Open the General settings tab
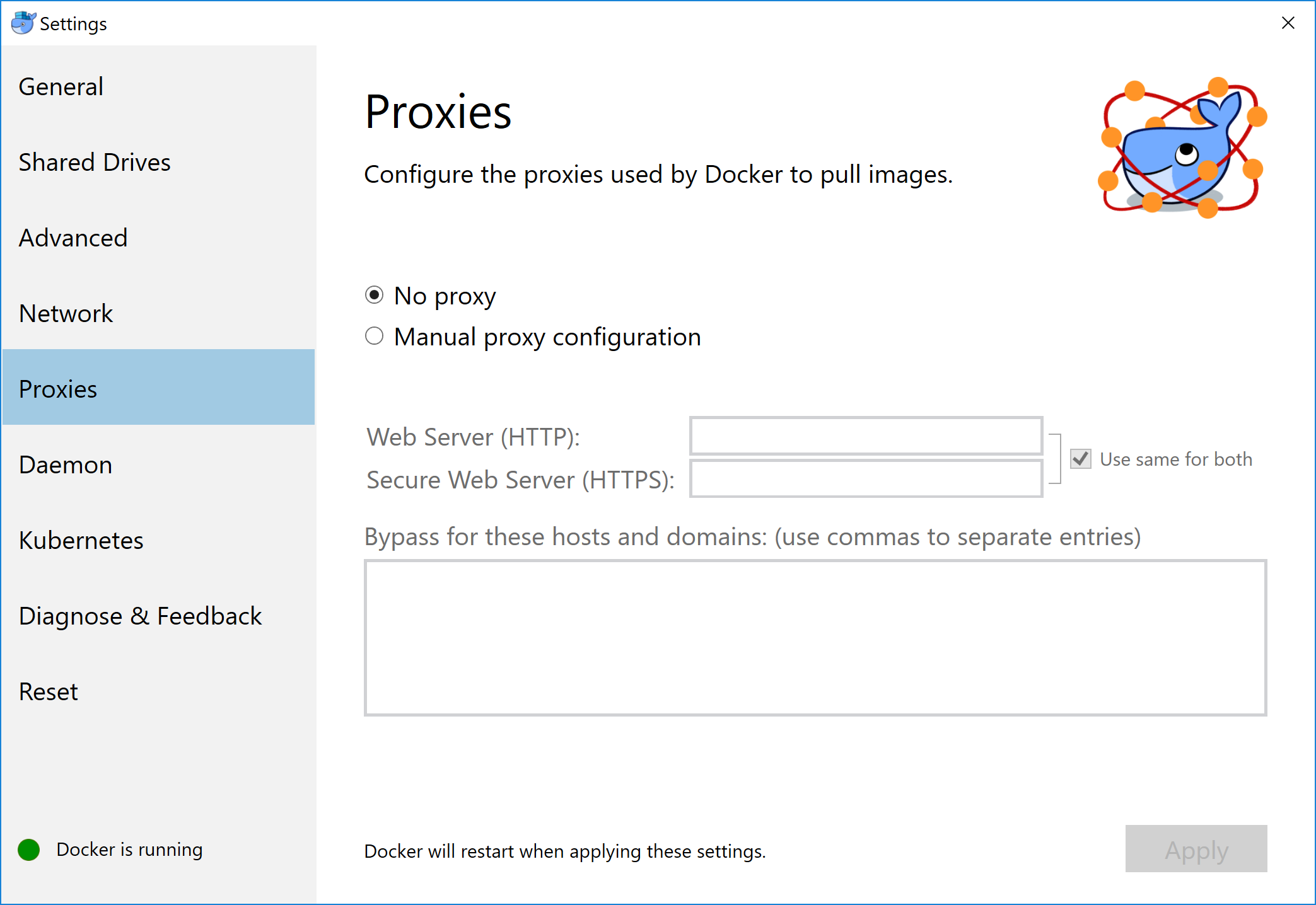Image resolution: width=1316 pixels, height=905 pixels. (x=61, y=86)
